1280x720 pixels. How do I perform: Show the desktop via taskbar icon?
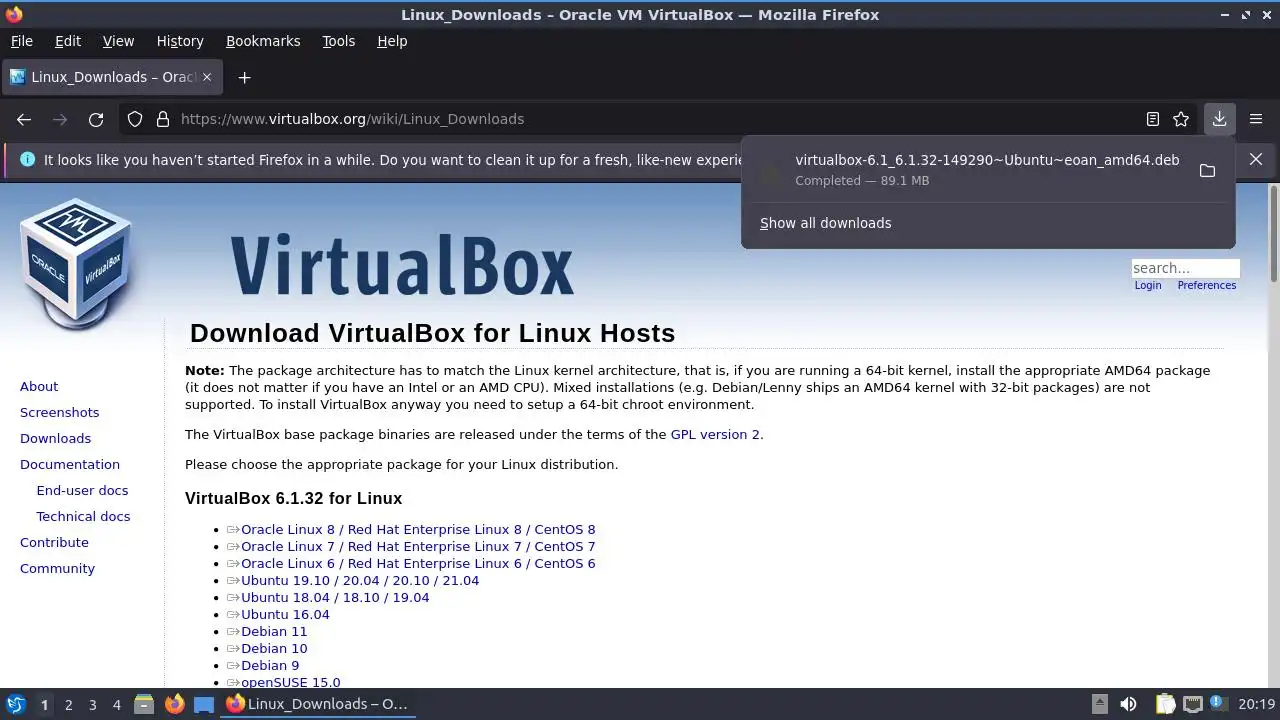click(x=204, y=704)
